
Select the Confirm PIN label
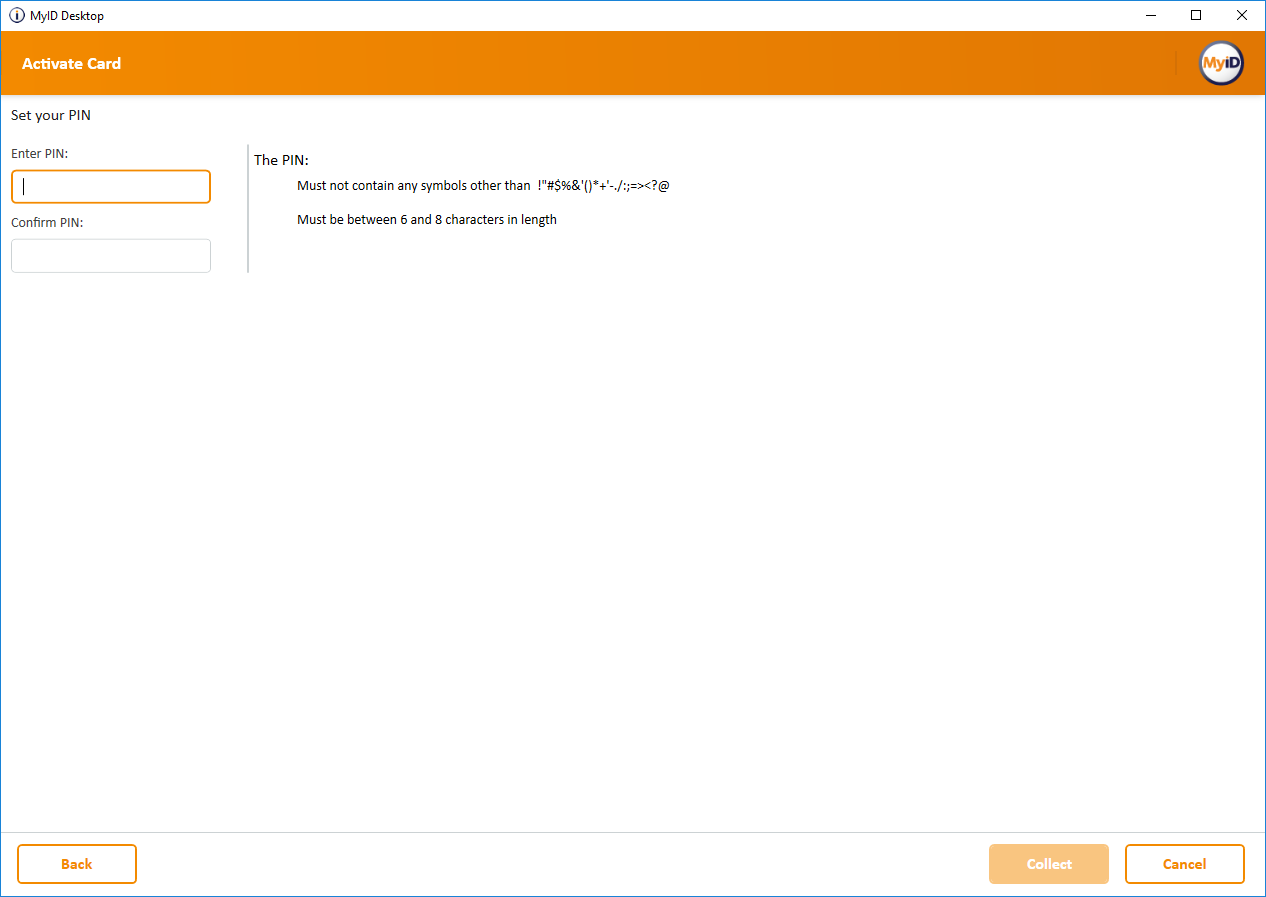[47, 222]
